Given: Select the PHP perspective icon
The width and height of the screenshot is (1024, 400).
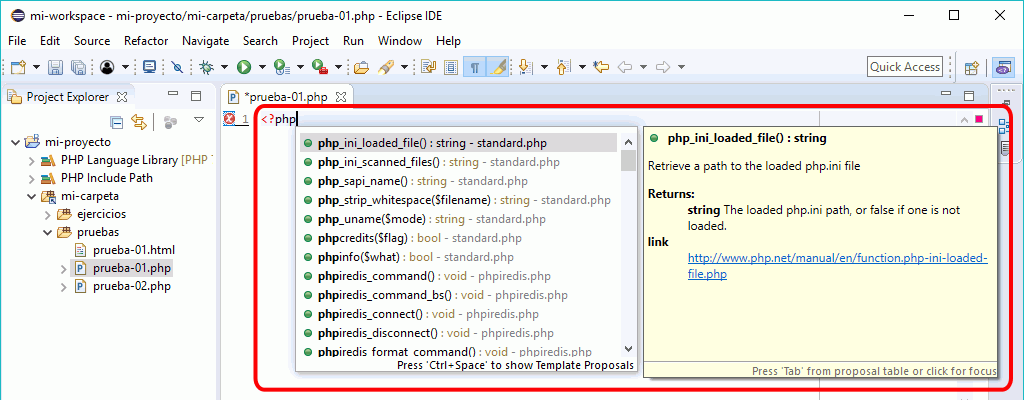Looking at the screenshot, I should click(x=1002, y=67).
